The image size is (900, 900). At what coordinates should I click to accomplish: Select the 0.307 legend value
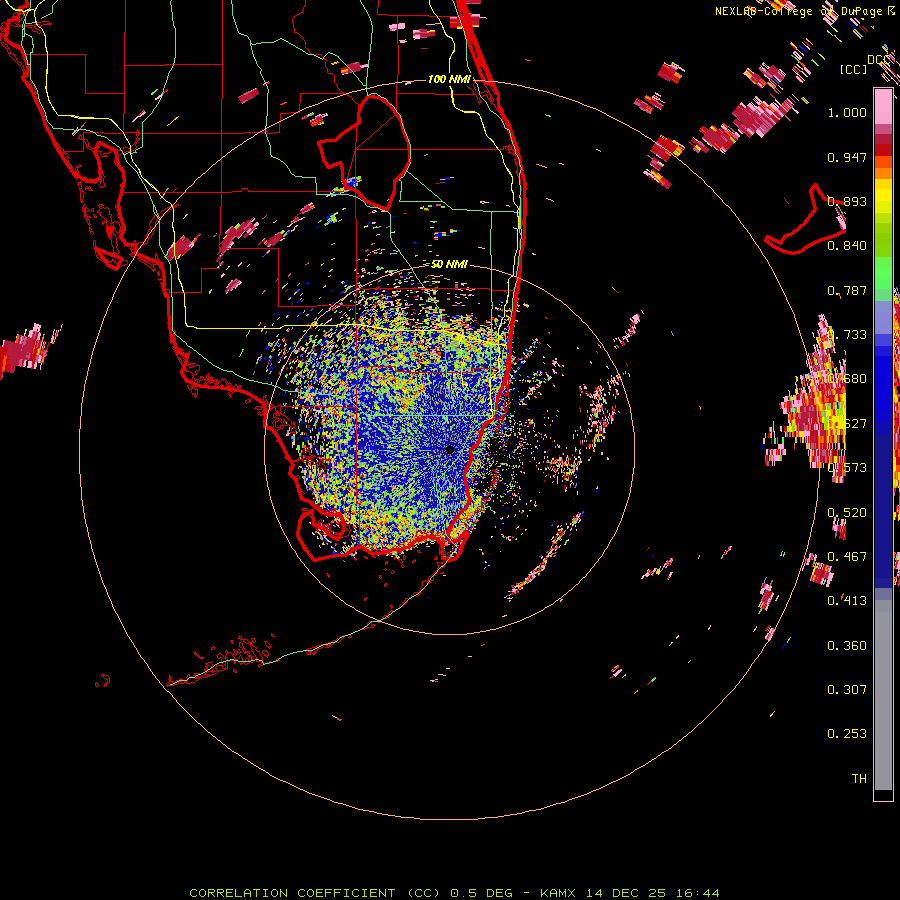pyautogui.click(x=847, y=690)
